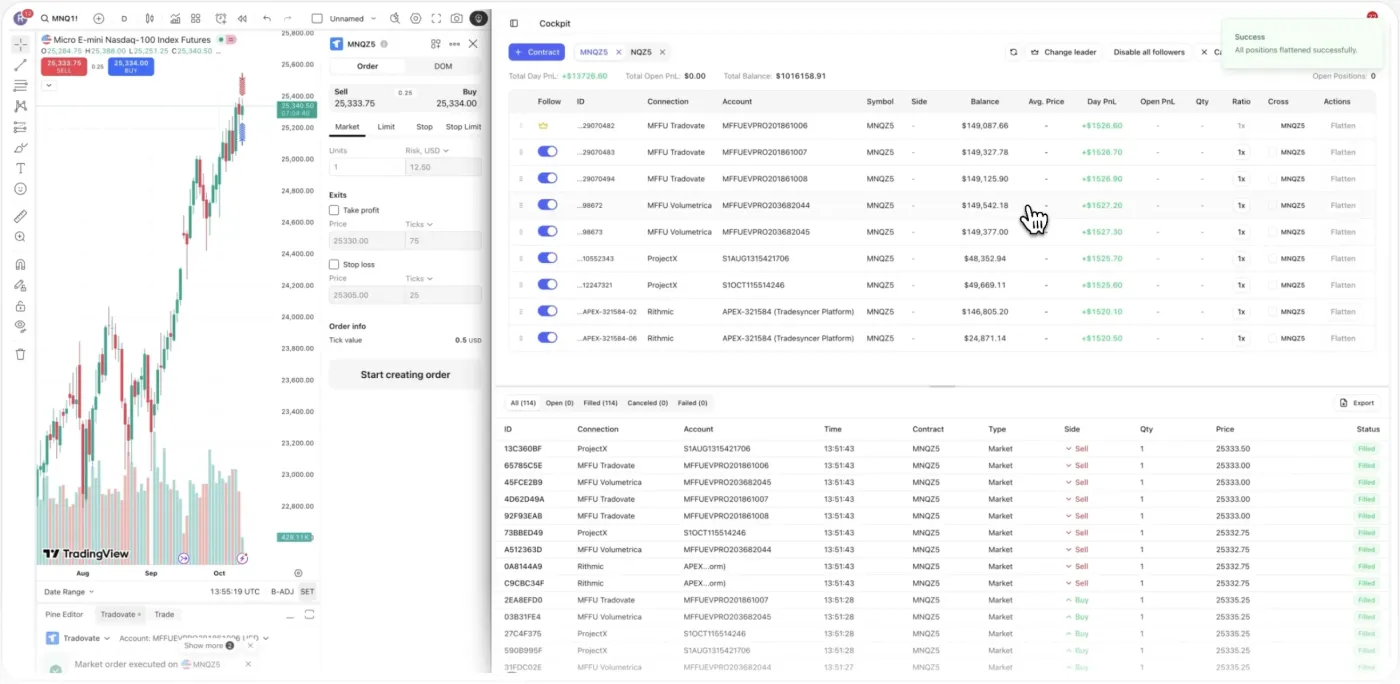
Task: Open the quick search magnifier icon in the chart toolbar
Action: coord(395,18)
